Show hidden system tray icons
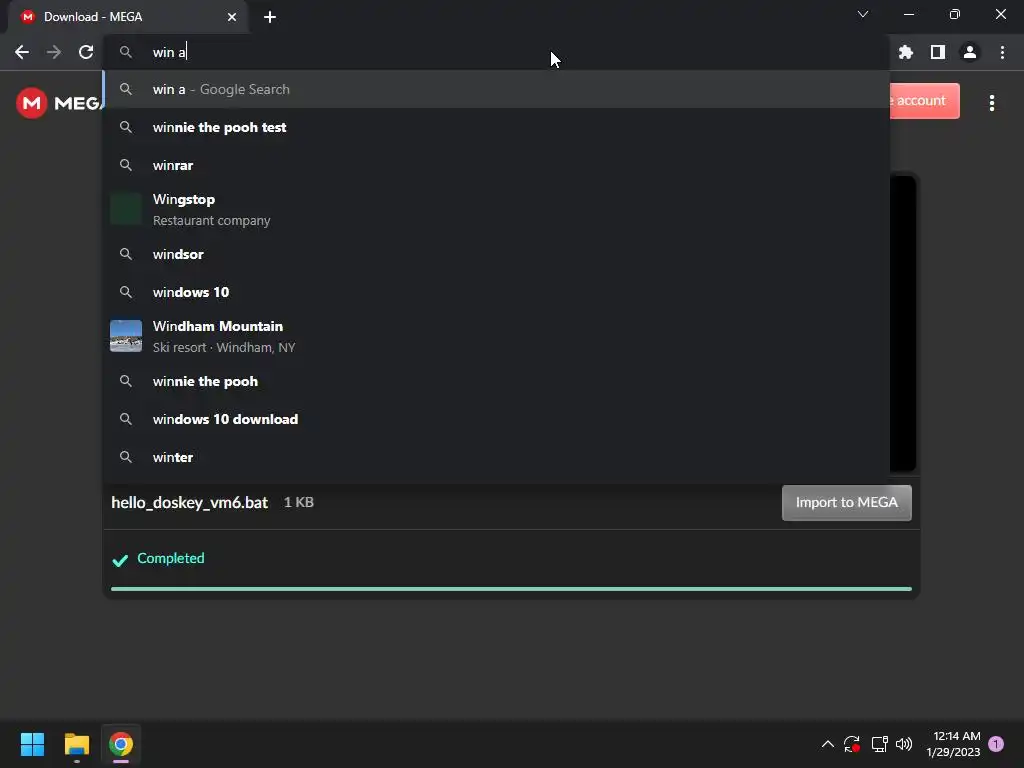This screenshot has height=768, width=1024. [x=827, y=744]
